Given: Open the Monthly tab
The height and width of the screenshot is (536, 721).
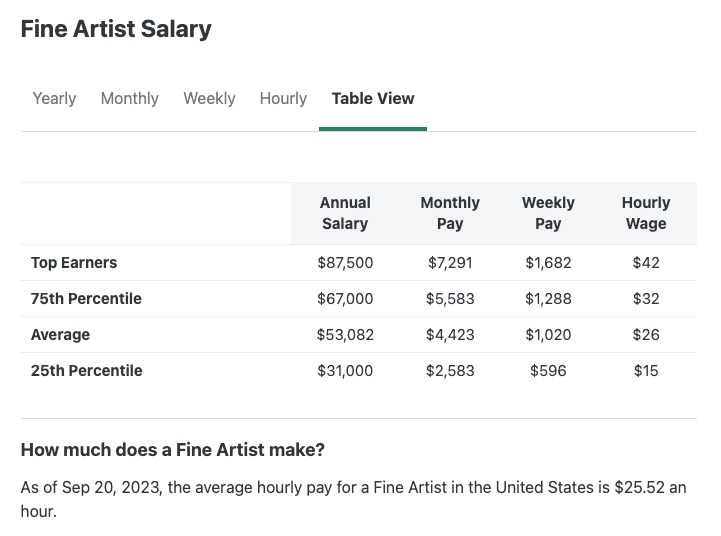Looking at the screenshot, I should pyautogui.click(x=129, y=98).
